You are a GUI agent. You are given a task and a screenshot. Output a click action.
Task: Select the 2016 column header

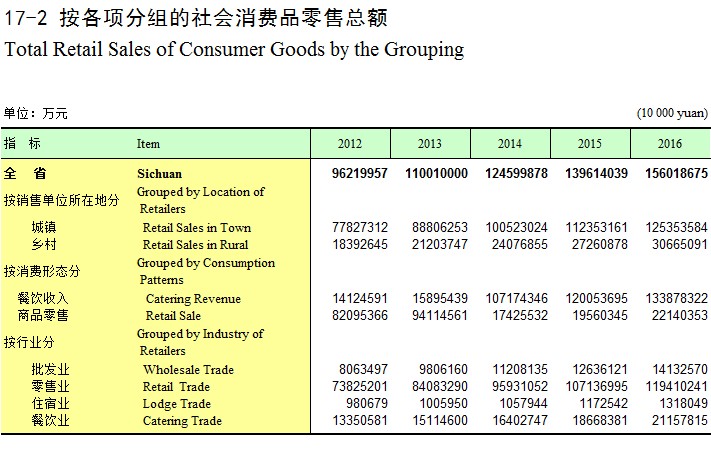click(x=670, y=144)
